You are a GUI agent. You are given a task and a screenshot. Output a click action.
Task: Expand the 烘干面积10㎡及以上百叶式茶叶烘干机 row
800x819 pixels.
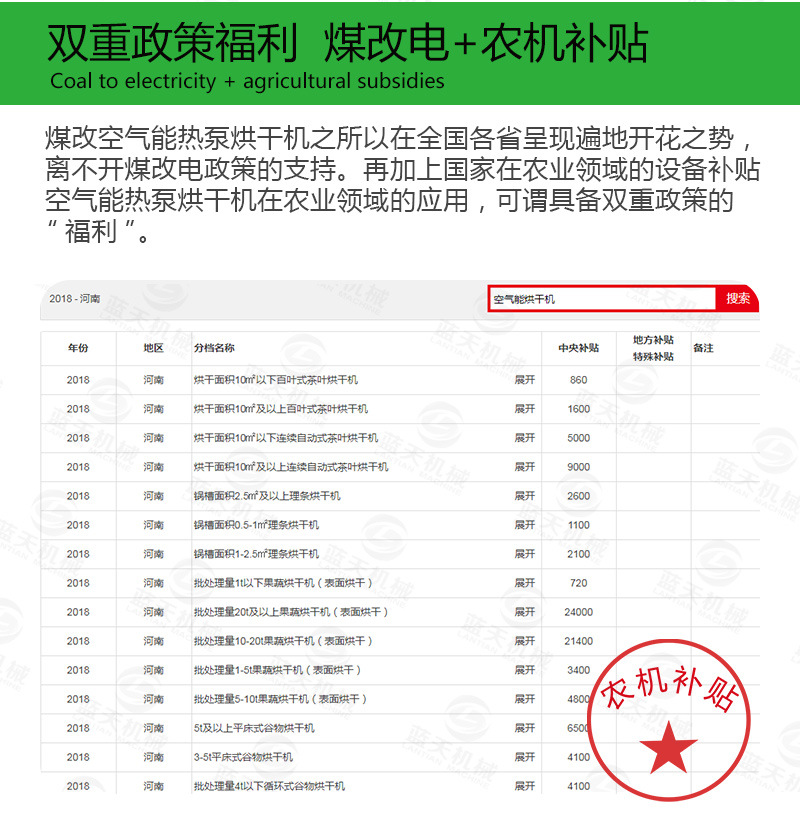click(x=525, y=409)
